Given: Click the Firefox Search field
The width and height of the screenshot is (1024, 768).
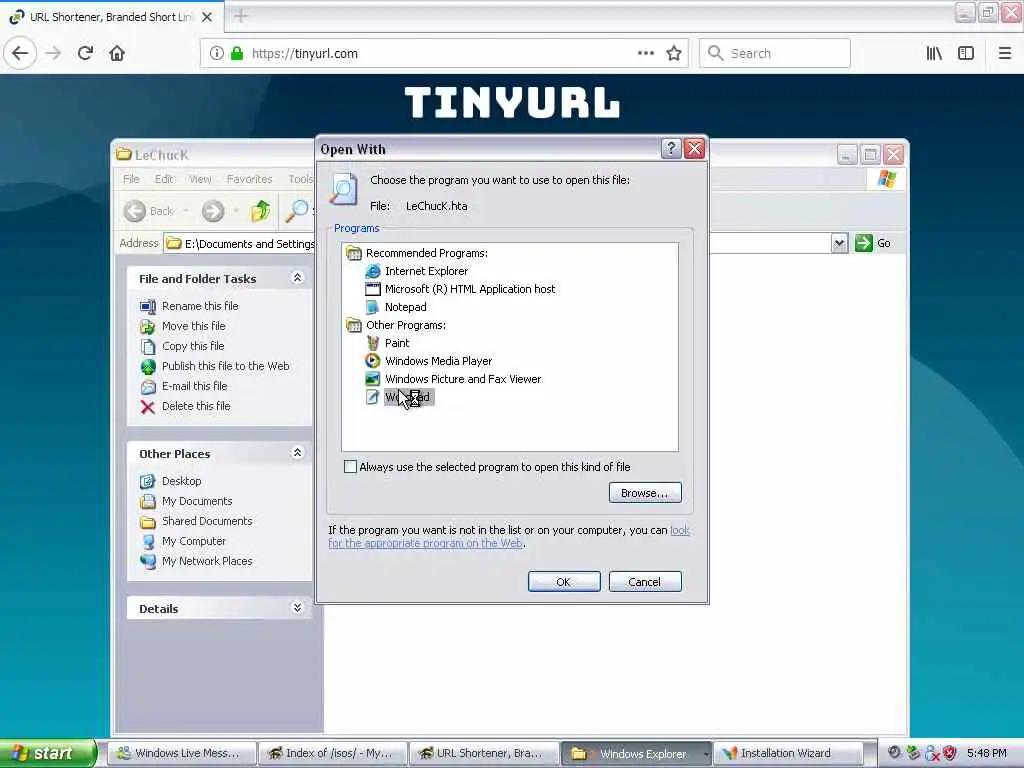Looking at the screenshot, I should (775, 53).
